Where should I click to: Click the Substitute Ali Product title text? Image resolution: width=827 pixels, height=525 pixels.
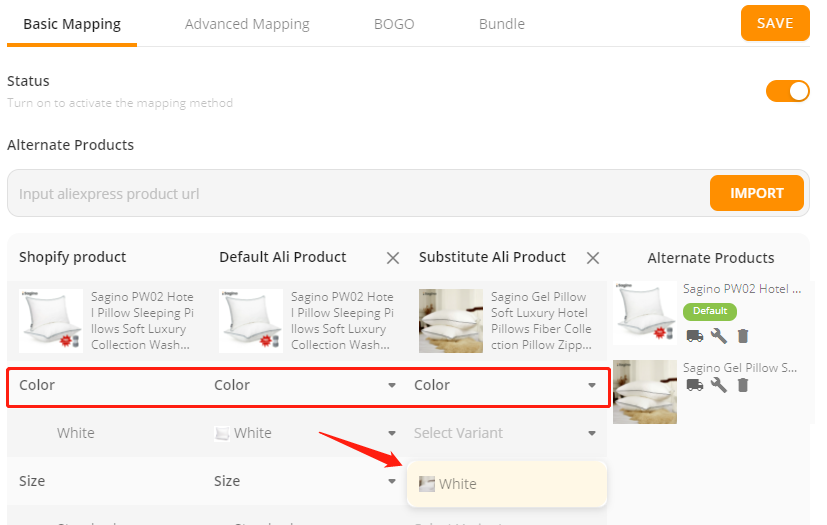(541, 321)
